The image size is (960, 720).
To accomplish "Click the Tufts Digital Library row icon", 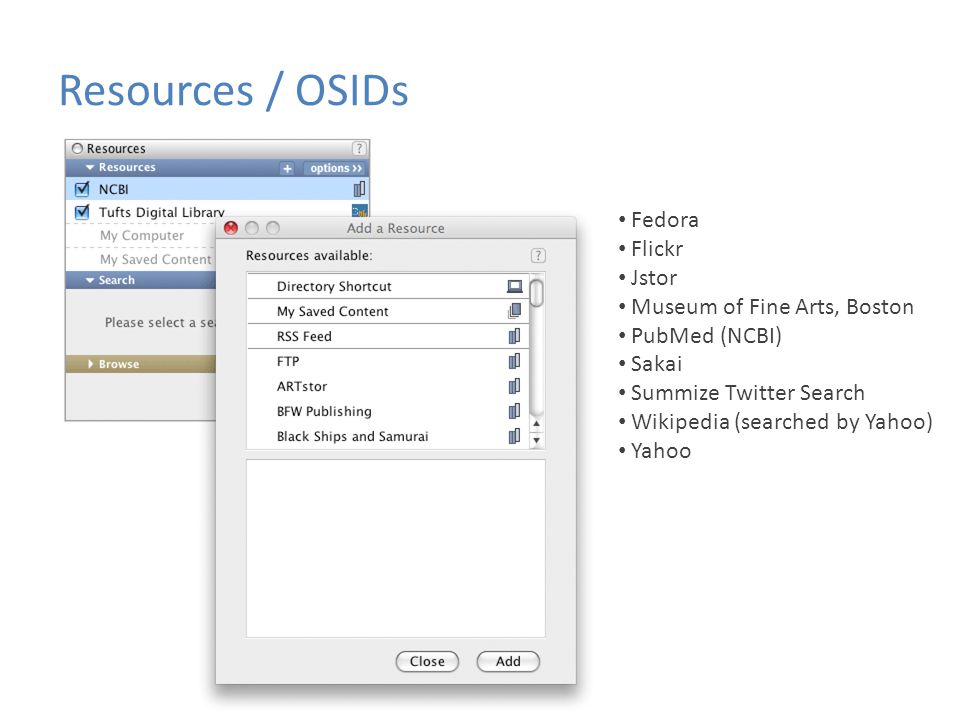I will click(x=359, y=211).
